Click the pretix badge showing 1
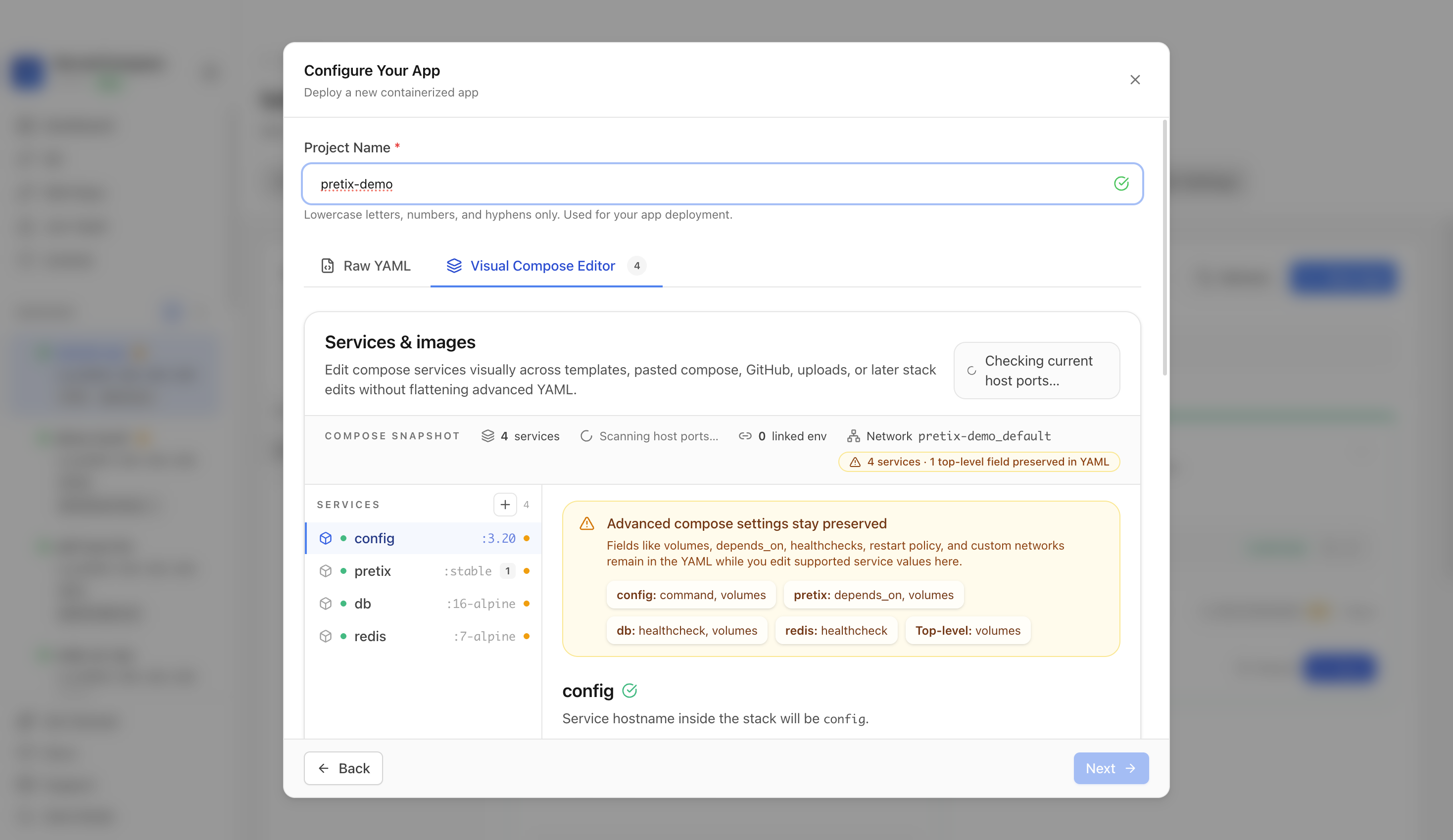The height and width of the screenshot is (840, 1453). (x=507, y=571)
